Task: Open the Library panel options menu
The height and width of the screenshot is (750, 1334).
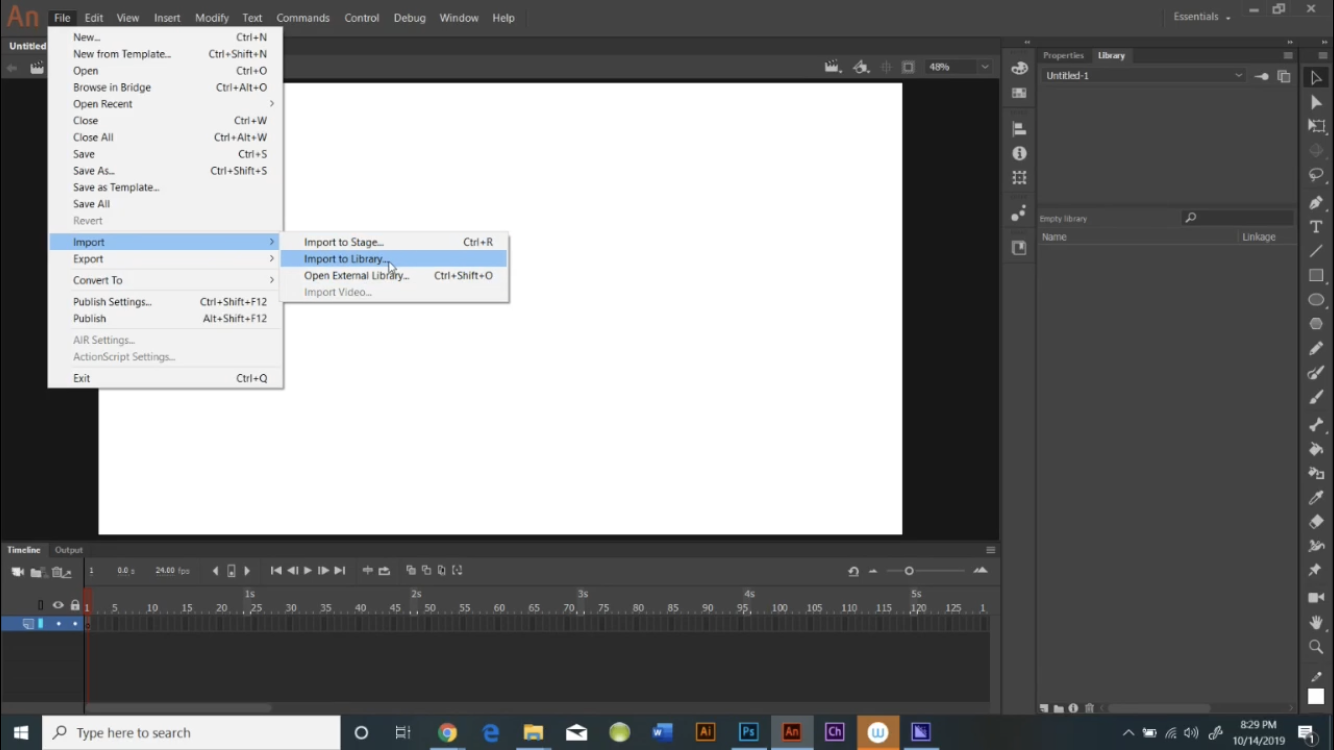Action: [1288, 56]
